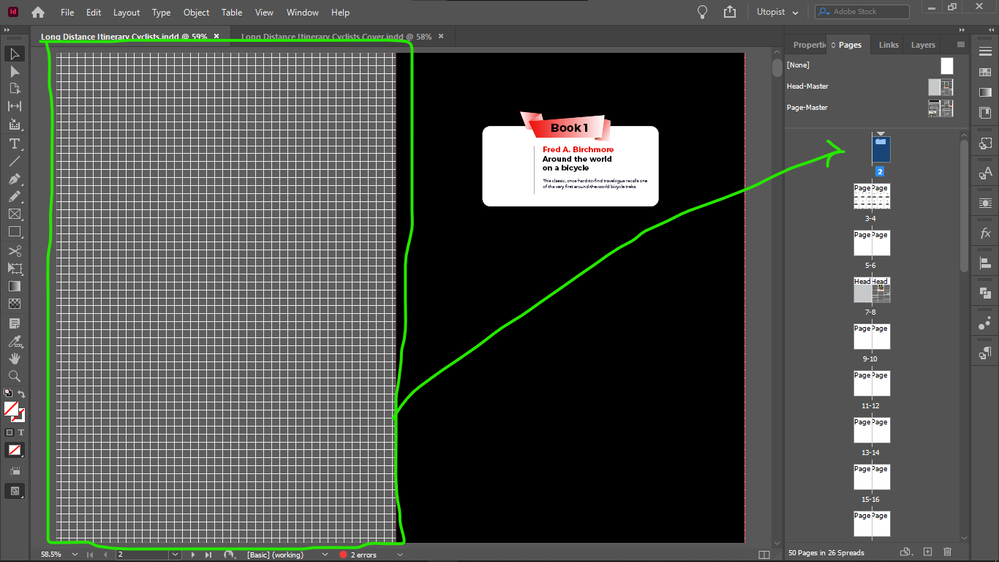Click the Share document icon
Viewport: 999px width, 562px height.
pyautogui.click(x=729, y=12)
